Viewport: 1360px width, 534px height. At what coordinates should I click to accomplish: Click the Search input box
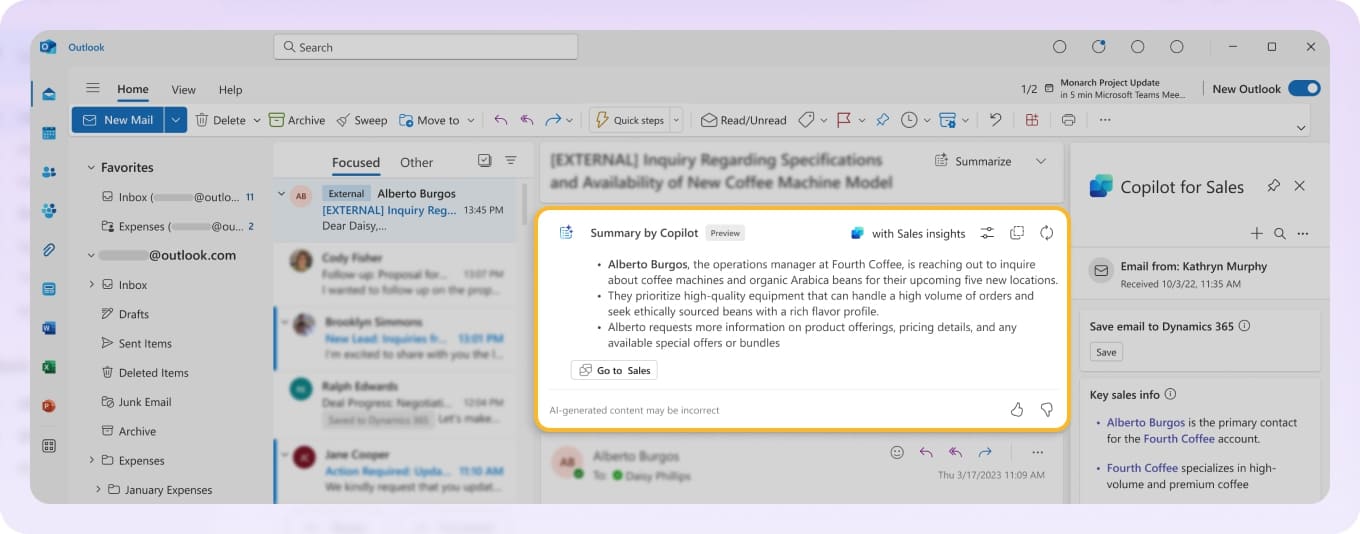(425, 47)
